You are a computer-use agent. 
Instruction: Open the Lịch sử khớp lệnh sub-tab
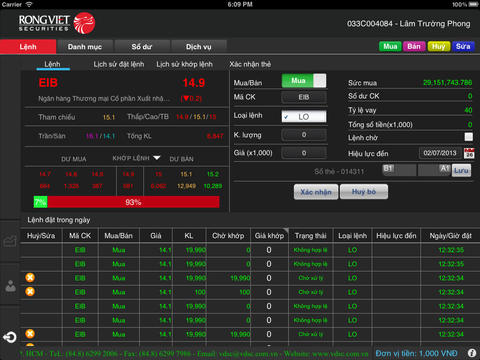coord(184,64)
